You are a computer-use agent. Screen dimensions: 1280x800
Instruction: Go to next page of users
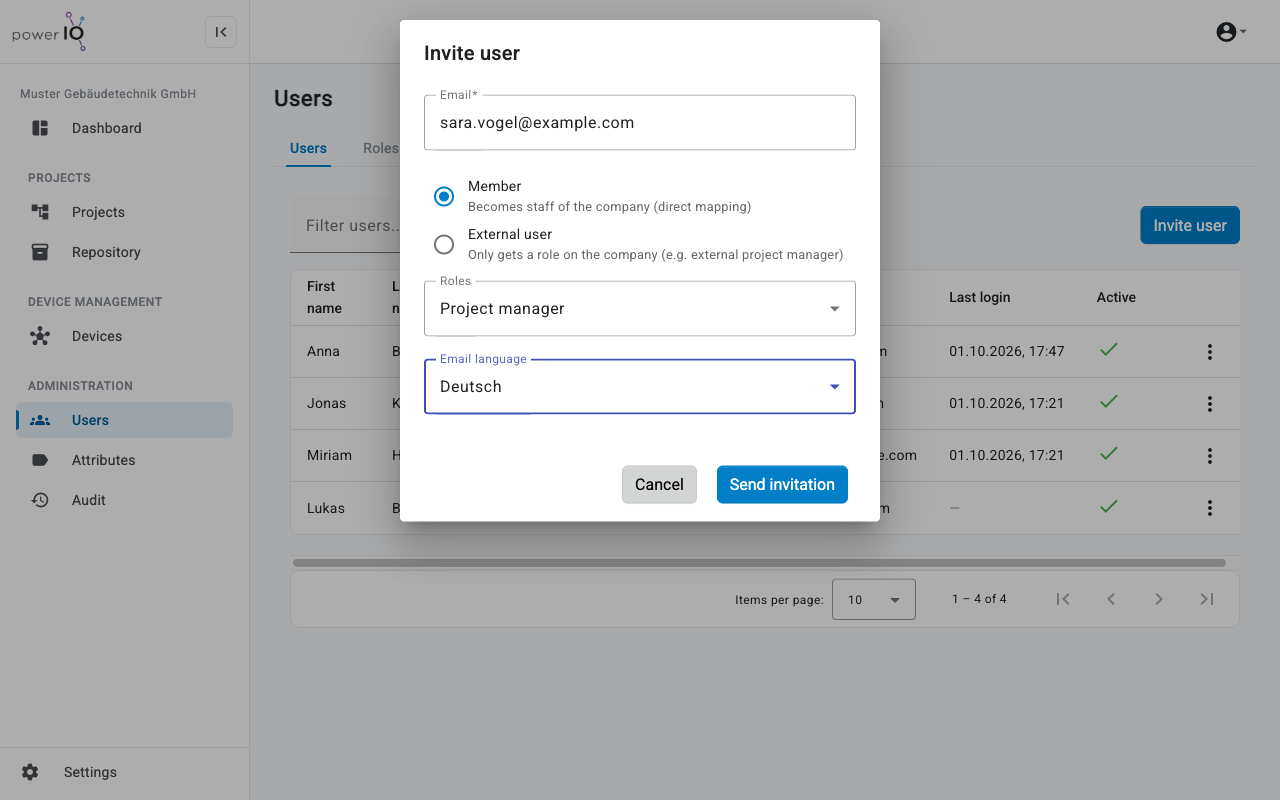pyautogui.click(x=1159, y=599)
